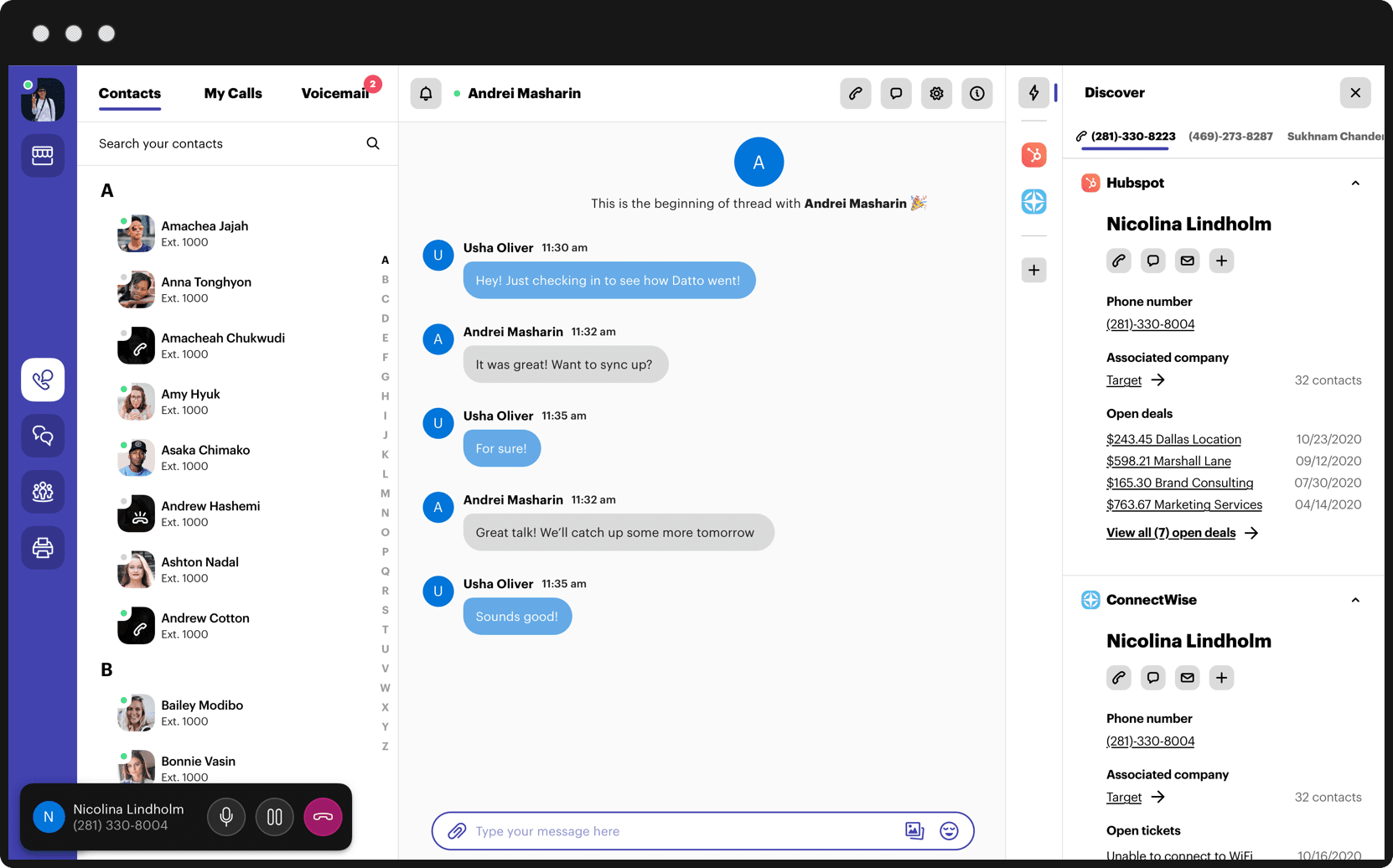Pause the call with Nicolina Lindholm

274,816
